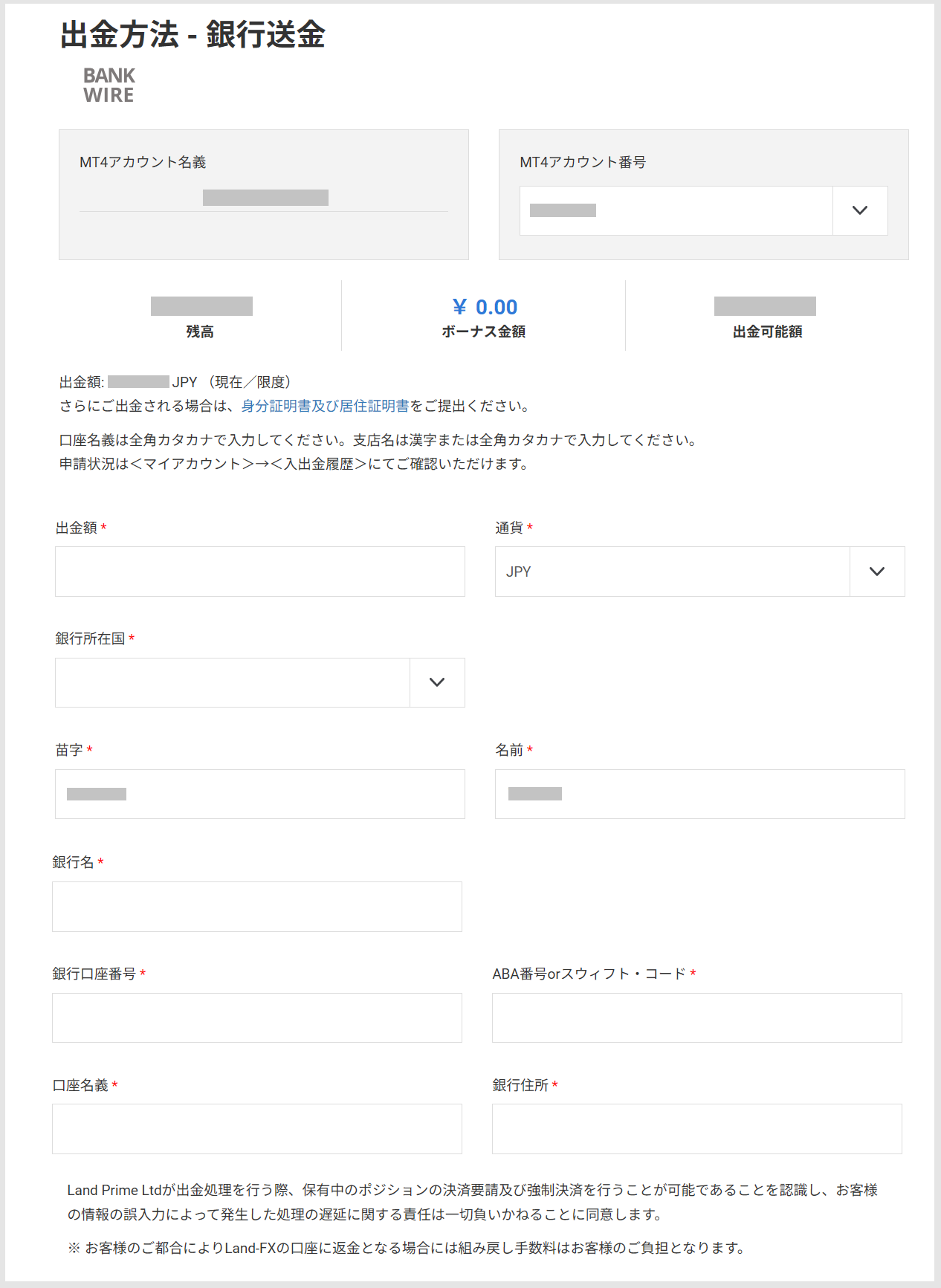The height and width of the screenshot is (1288, 941).
Task: Click the BANK WIRE logo
Action: point(109,85)
